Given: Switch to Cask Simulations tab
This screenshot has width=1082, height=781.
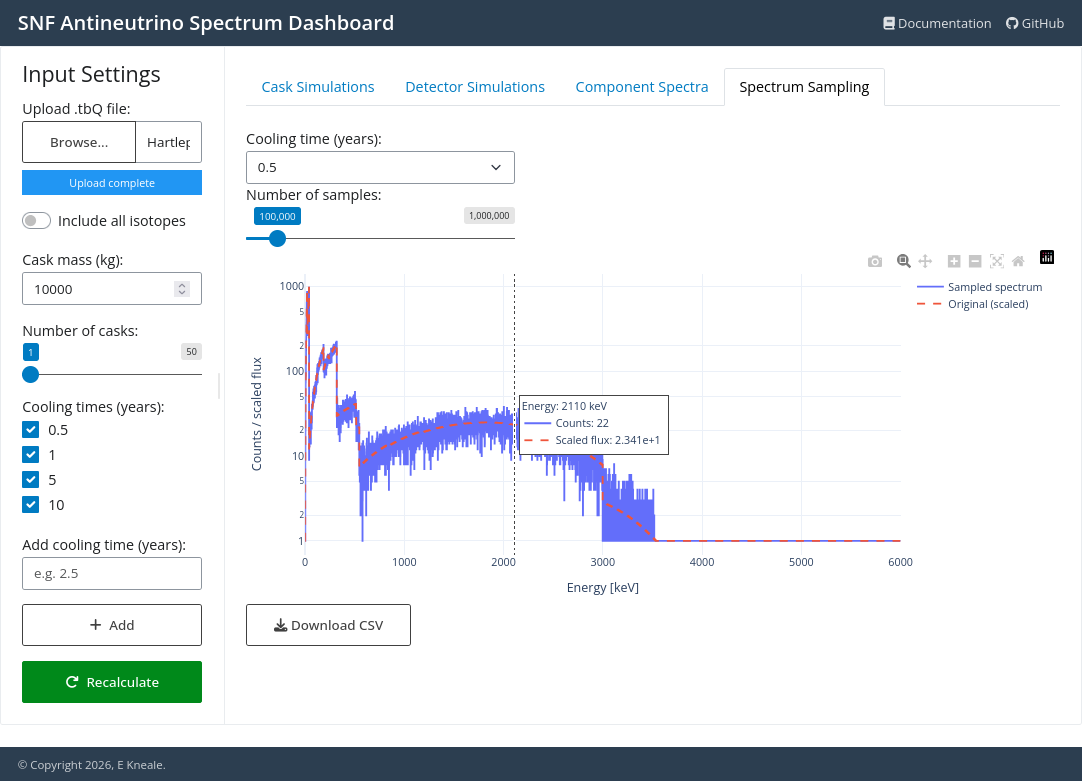Looking at the screenshot, I should click(x=317, y=87).
